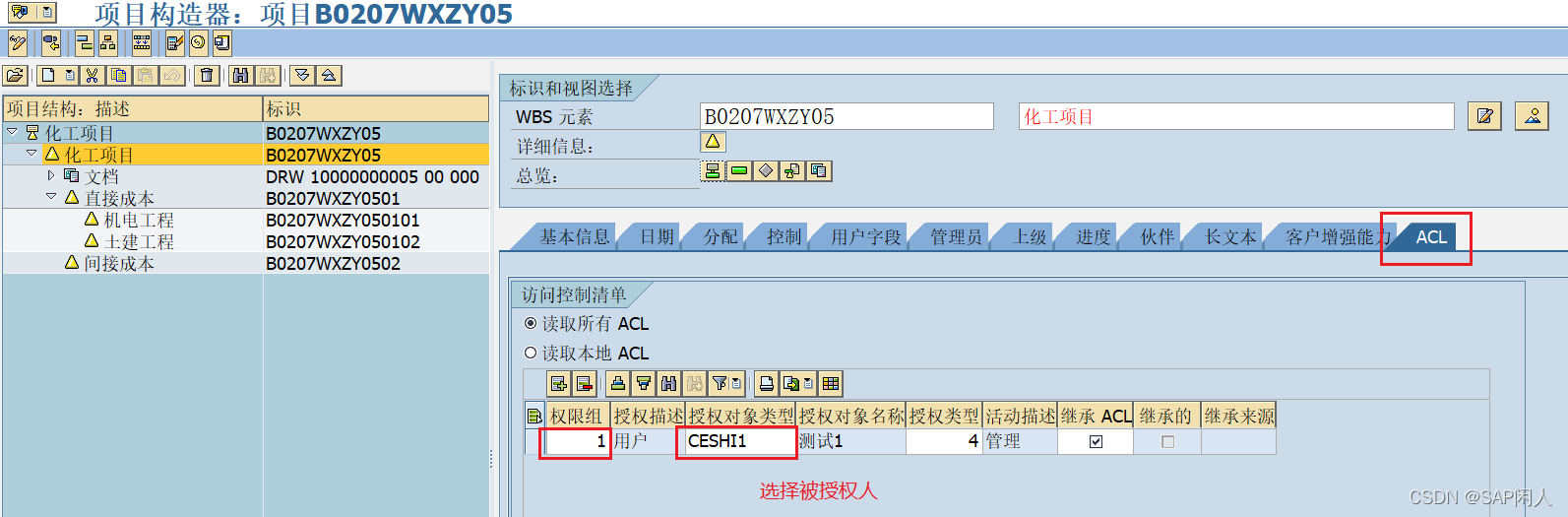Image resolution: width=1568 pixels, height=517 pixels.
Task: Open the dropdown arrow beside the new page icon
Action: point(69,75)
